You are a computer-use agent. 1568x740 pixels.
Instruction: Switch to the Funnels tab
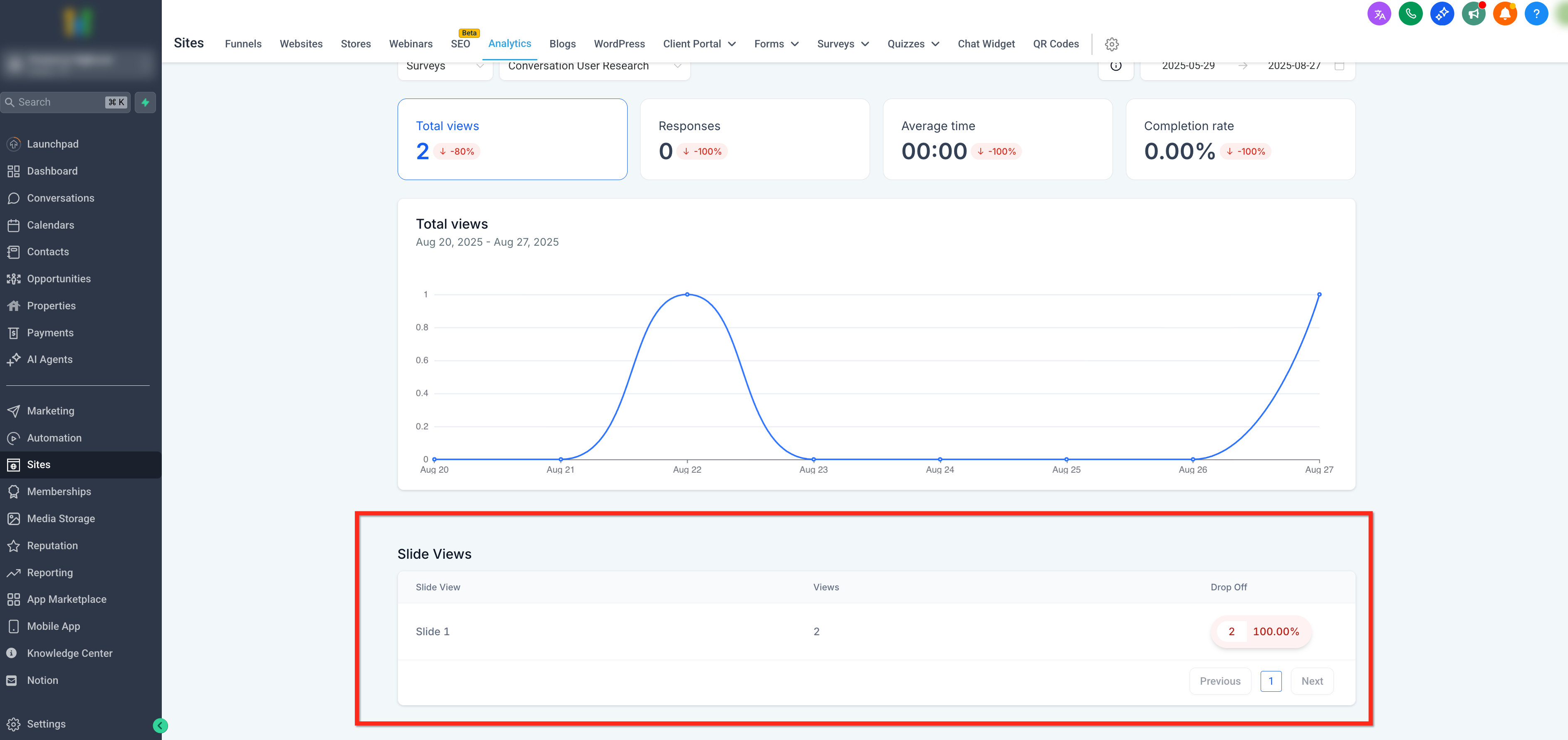[x=243, y=44]
